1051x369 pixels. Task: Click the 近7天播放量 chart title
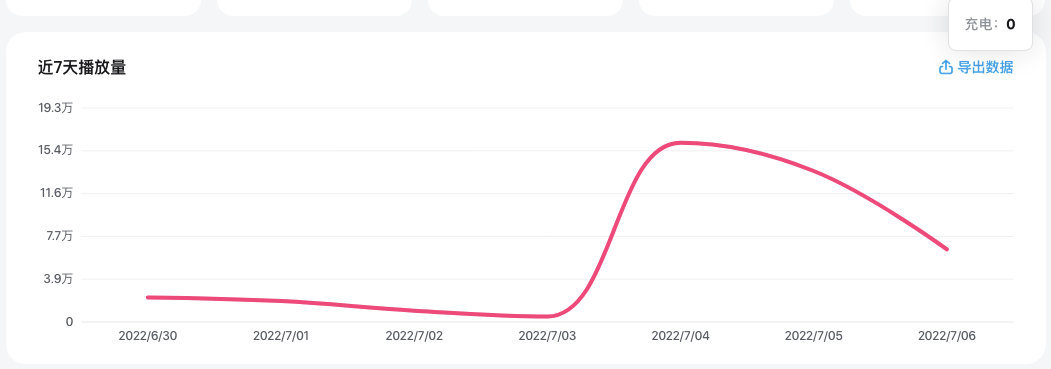tap(82, 68)
